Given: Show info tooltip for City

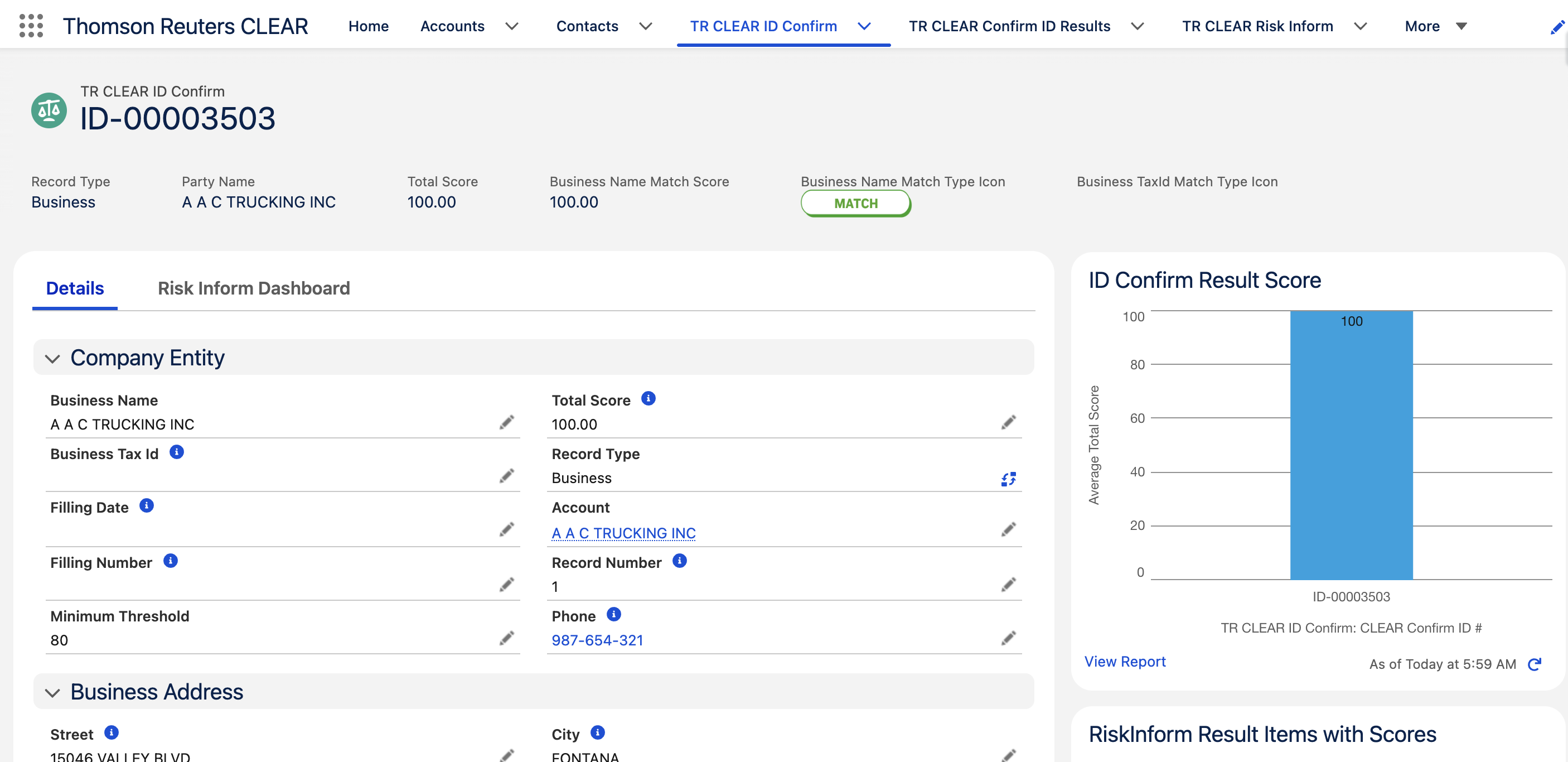Looking at the screenshot, I should 598,733.
